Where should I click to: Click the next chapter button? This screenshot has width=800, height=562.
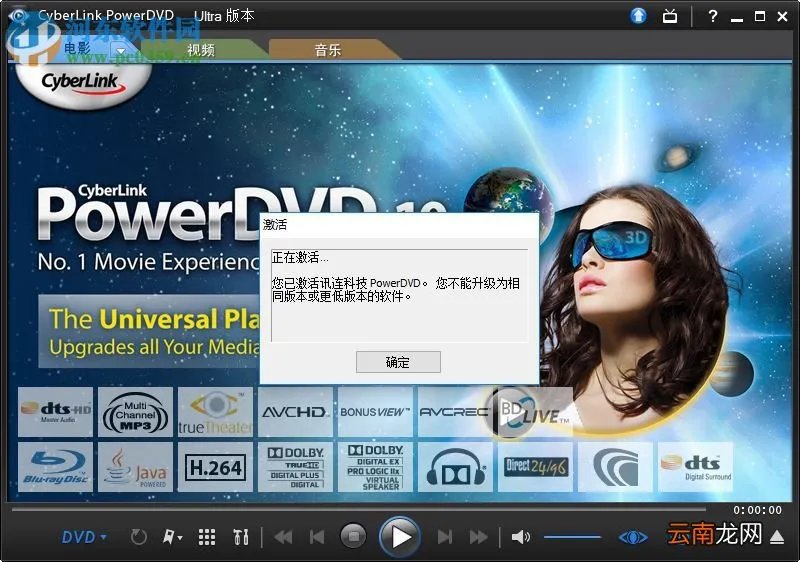click(445, 537)
